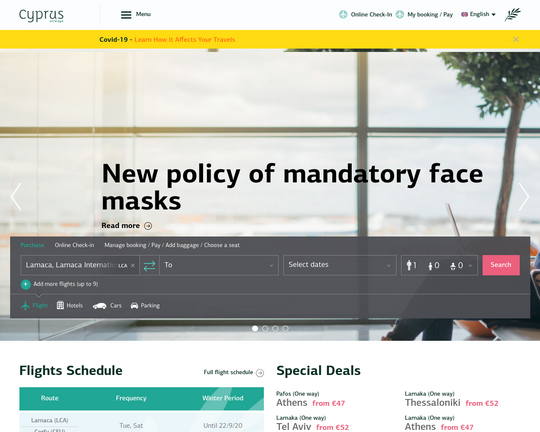Click the pink Search button
The image size is (540, 432).
pos(501,265)
